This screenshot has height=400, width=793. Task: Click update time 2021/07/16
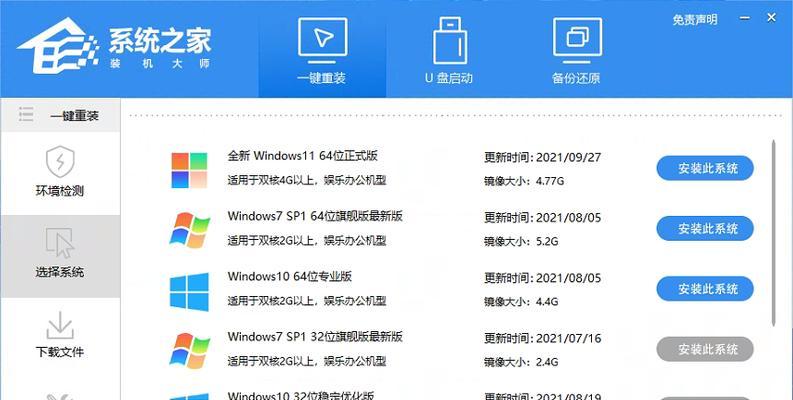coord(568,338)
